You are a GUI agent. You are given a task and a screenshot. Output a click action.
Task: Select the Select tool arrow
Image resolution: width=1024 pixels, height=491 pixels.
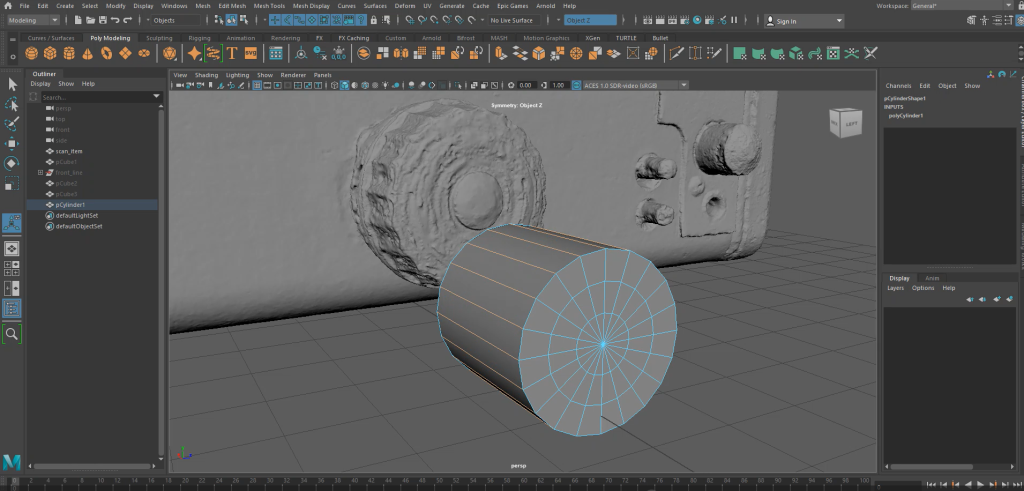(x=12, y=84)
